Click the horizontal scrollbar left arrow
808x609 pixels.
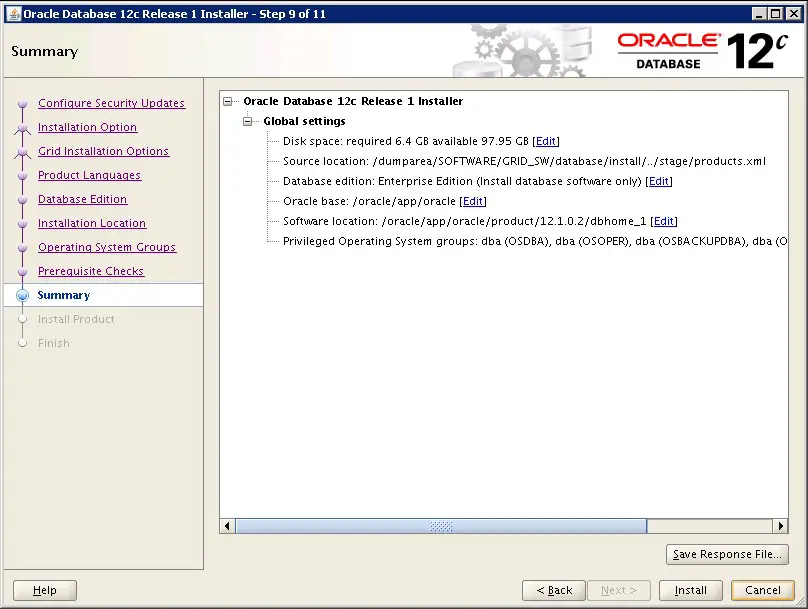click(x=227, y=526)
